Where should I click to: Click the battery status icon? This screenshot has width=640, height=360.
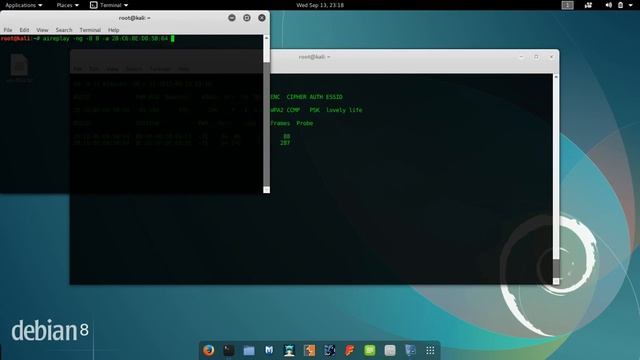click(620, 5)
